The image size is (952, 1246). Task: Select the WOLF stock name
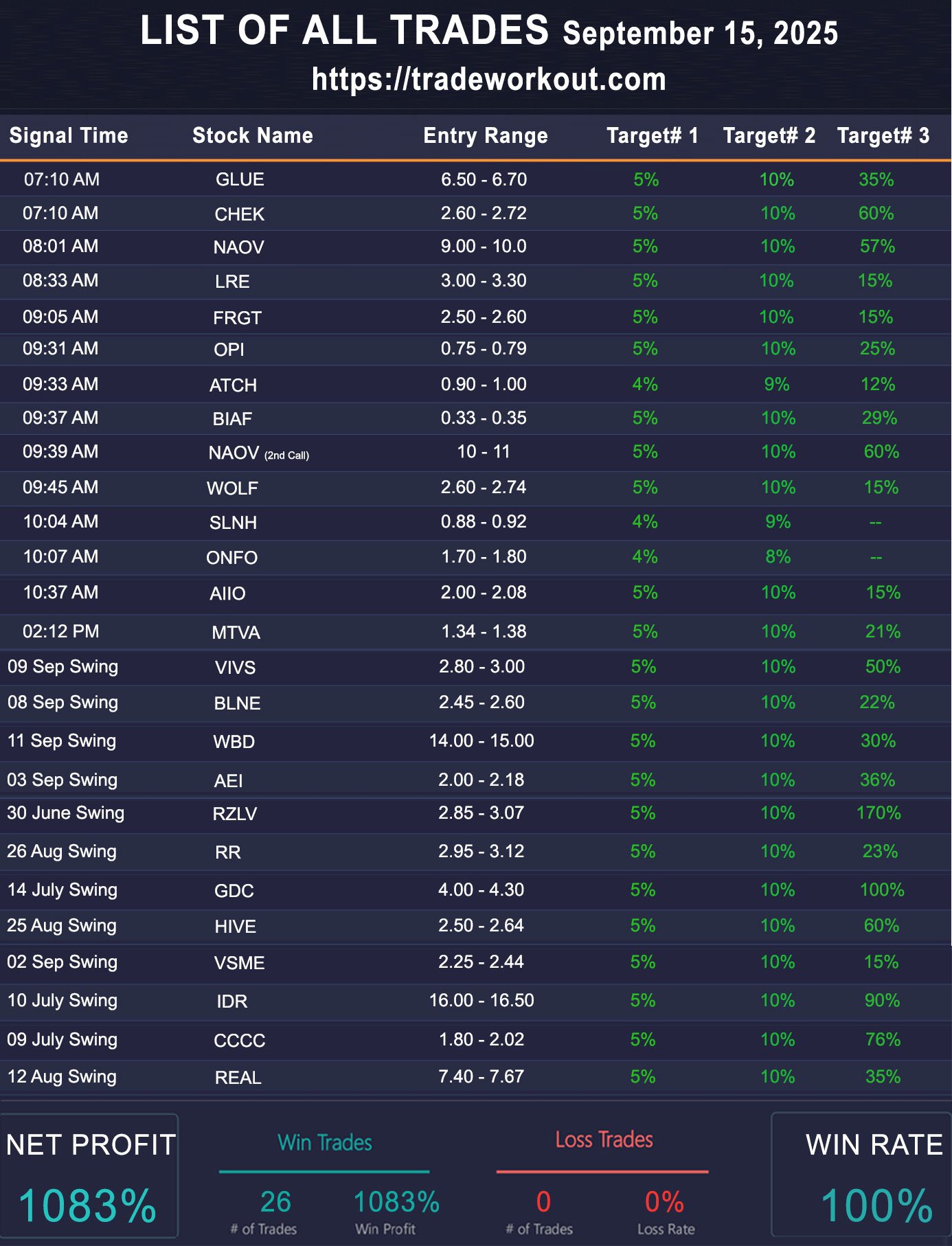pyautogui.click(x=232, y=488)
